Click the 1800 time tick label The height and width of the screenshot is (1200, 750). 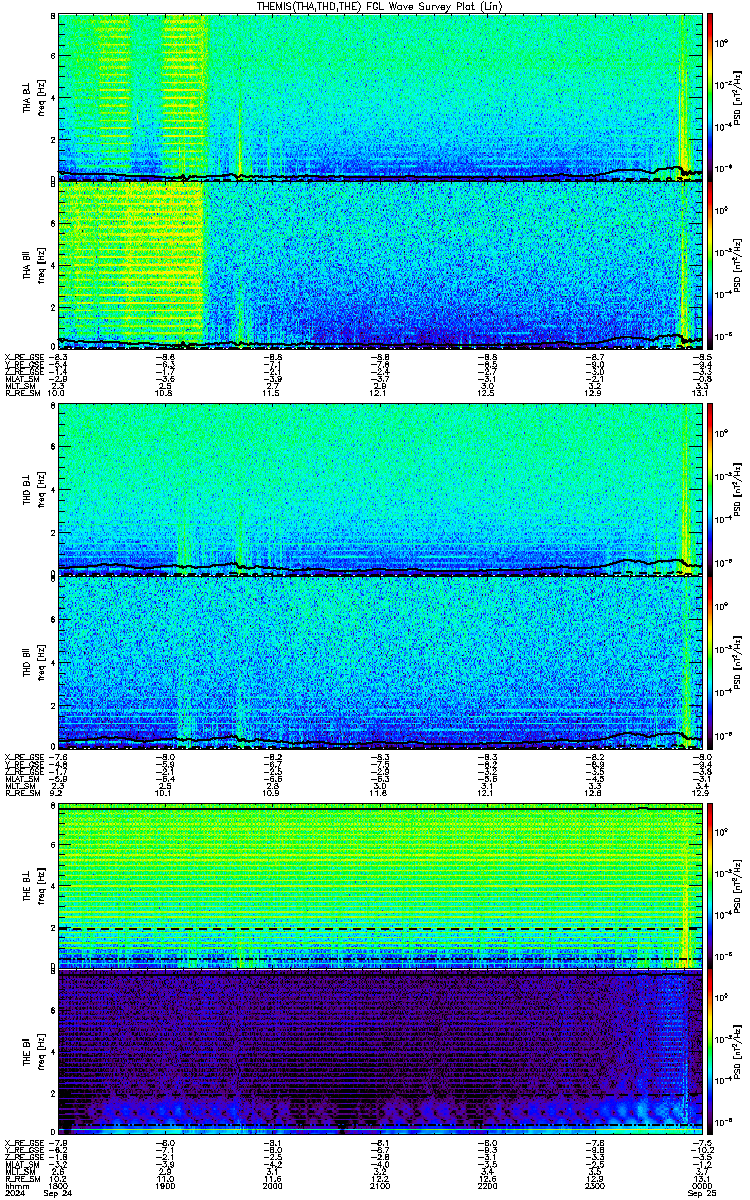click(x=58, y=1186)
